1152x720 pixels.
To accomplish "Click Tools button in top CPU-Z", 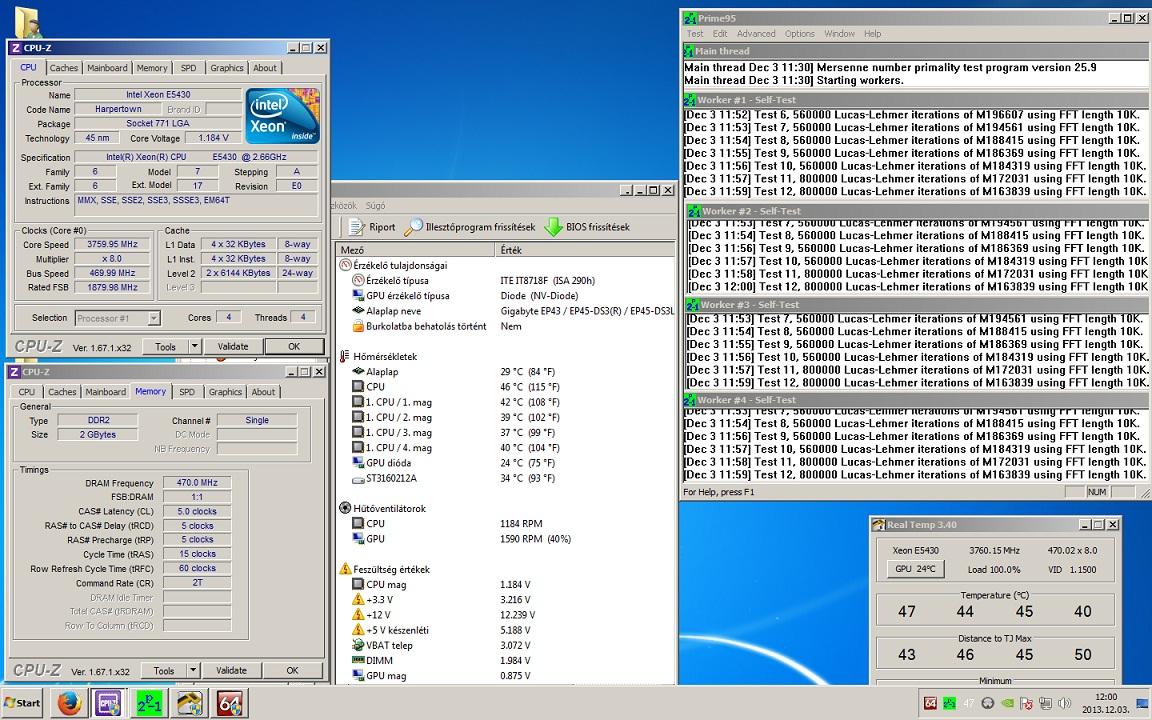I will click(165, 346).
